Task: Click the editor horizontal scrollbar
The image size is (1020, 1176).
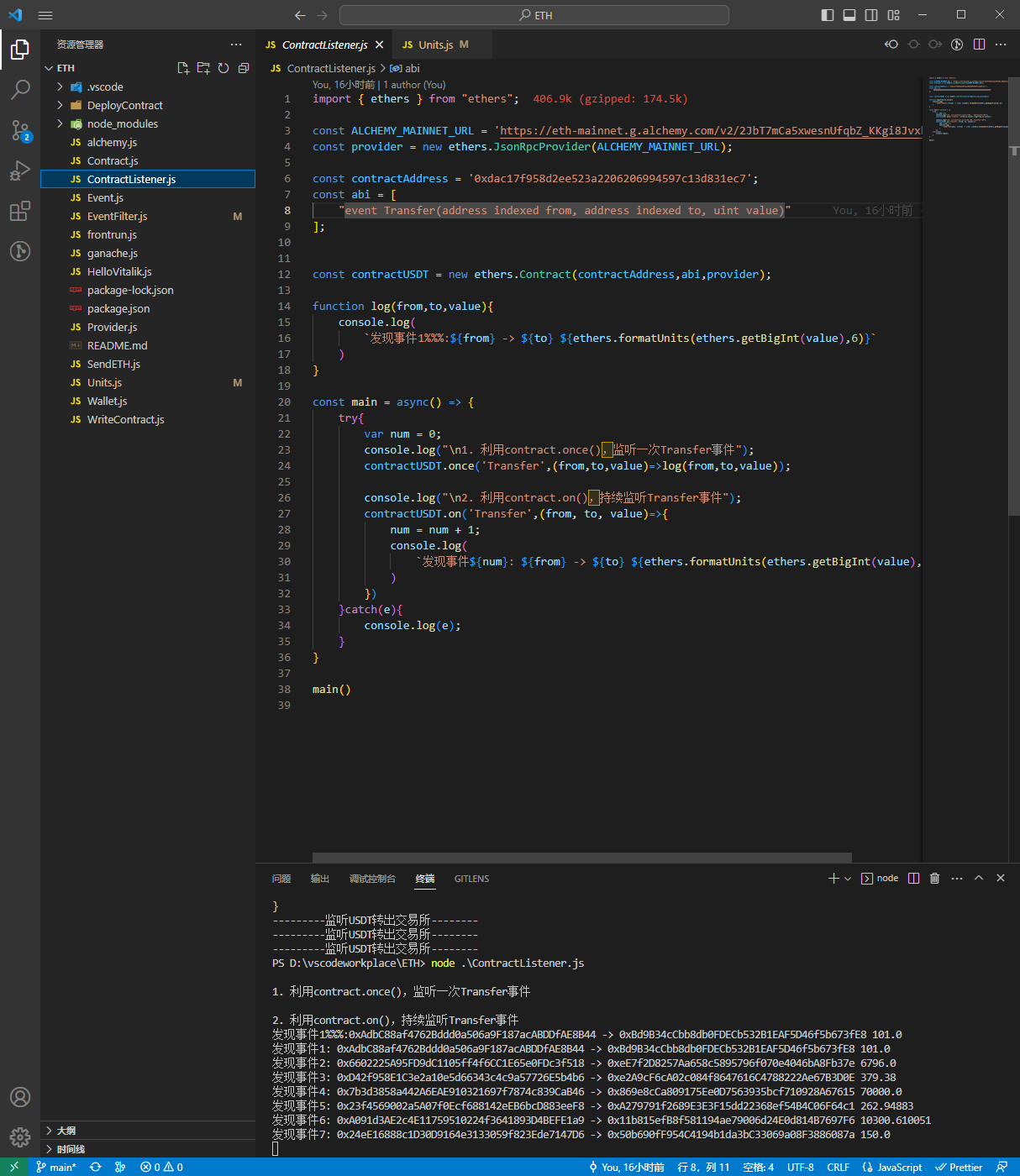Action: (581, 858)
